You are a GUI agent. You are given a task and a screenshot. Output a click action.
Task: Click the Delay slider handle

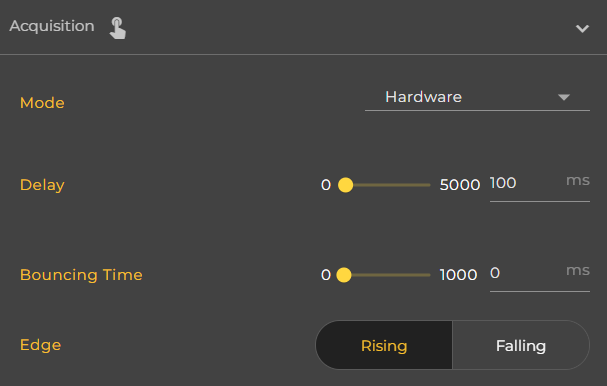[x=345, y=185]
